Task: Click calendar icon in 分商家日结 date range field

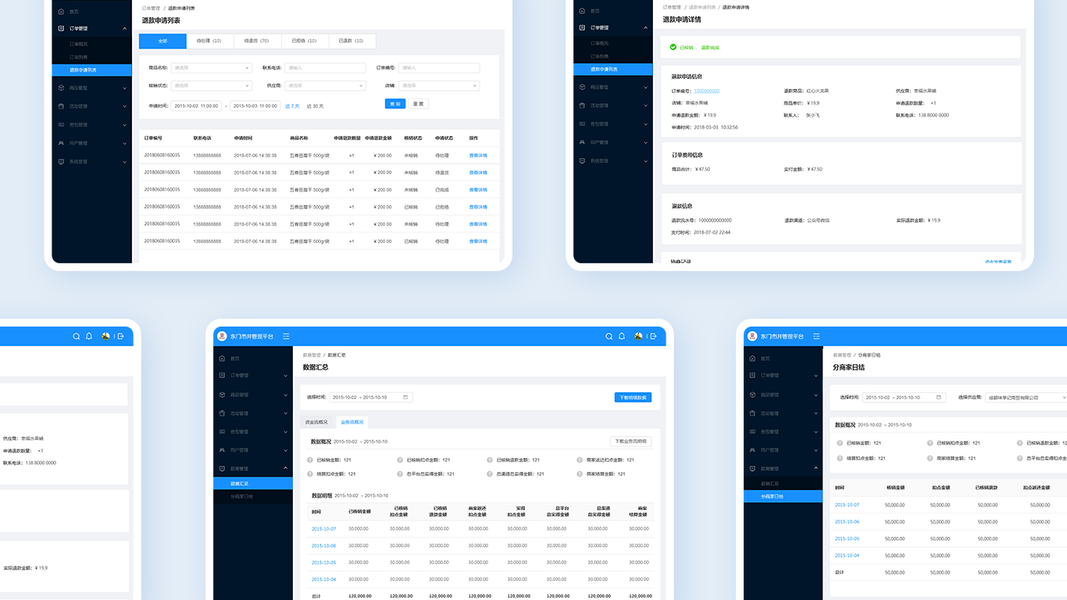Action: click(x=938, y=397)
